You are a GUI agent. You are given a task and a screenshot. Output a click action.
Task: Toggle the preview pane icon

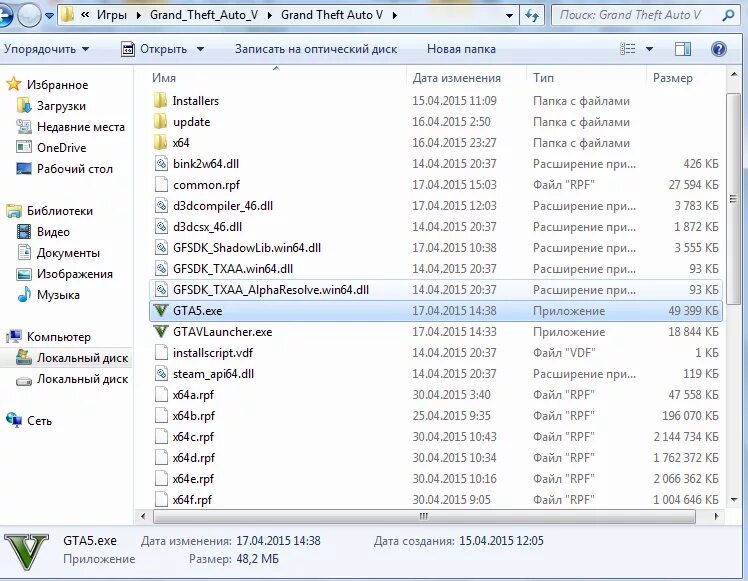click(683, 49)
